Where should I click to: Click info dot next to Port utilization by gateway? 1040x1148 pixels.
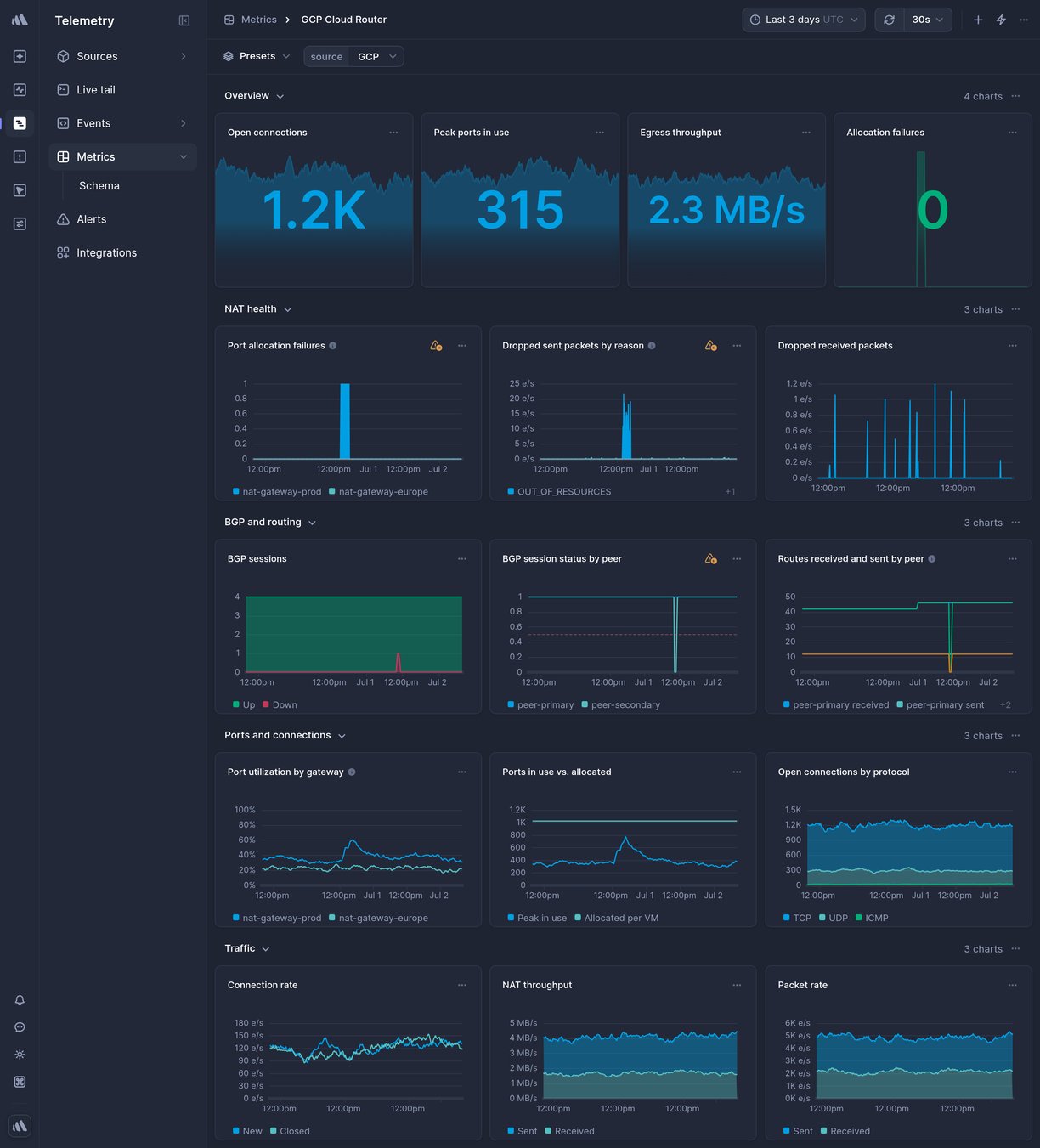tap(352, 772)
